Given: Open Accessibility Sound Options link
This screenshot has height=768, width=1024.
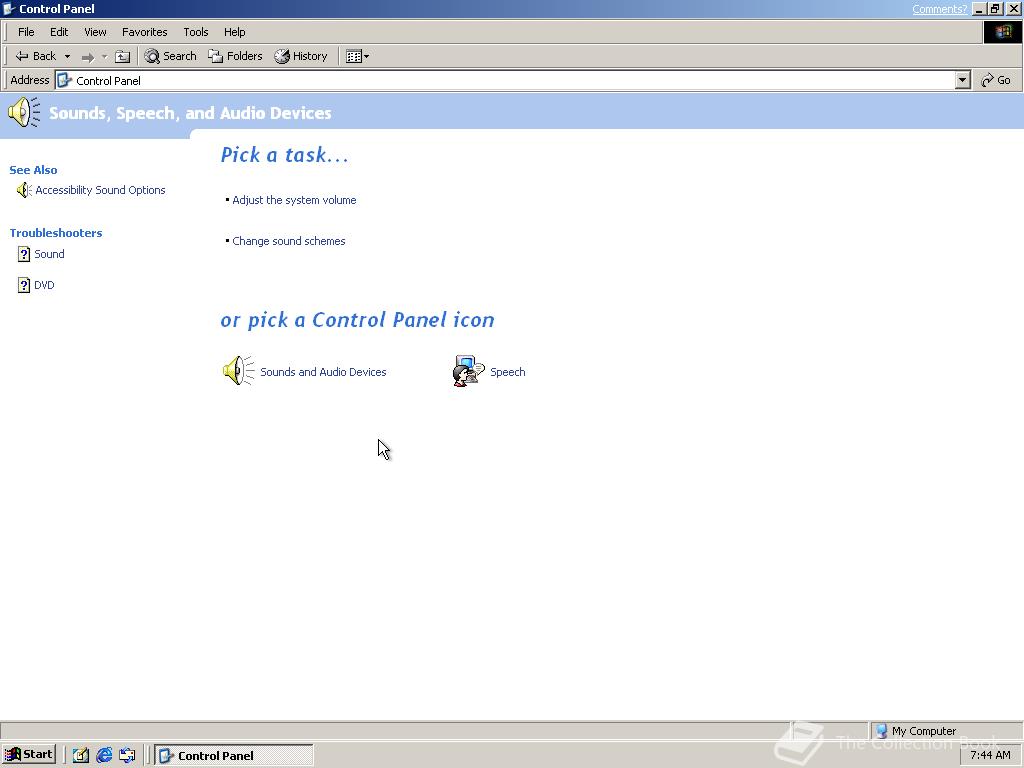Looking at the screenshot, I should (100, 190).
